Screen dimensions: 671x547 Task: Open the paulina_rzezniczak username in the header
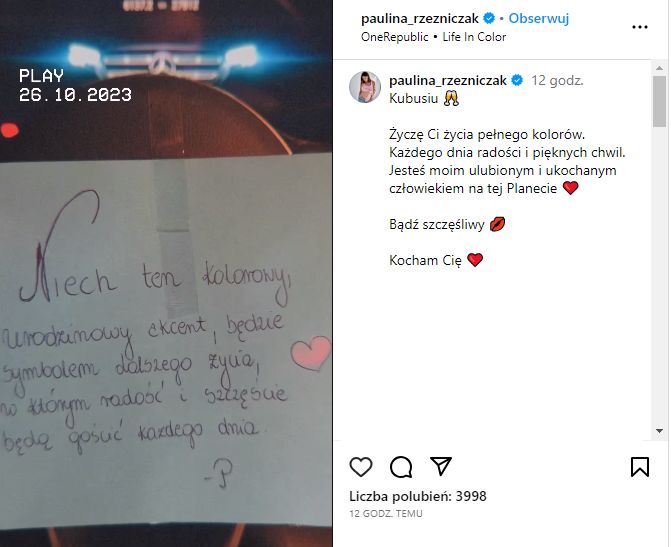(x=419, y=18)
